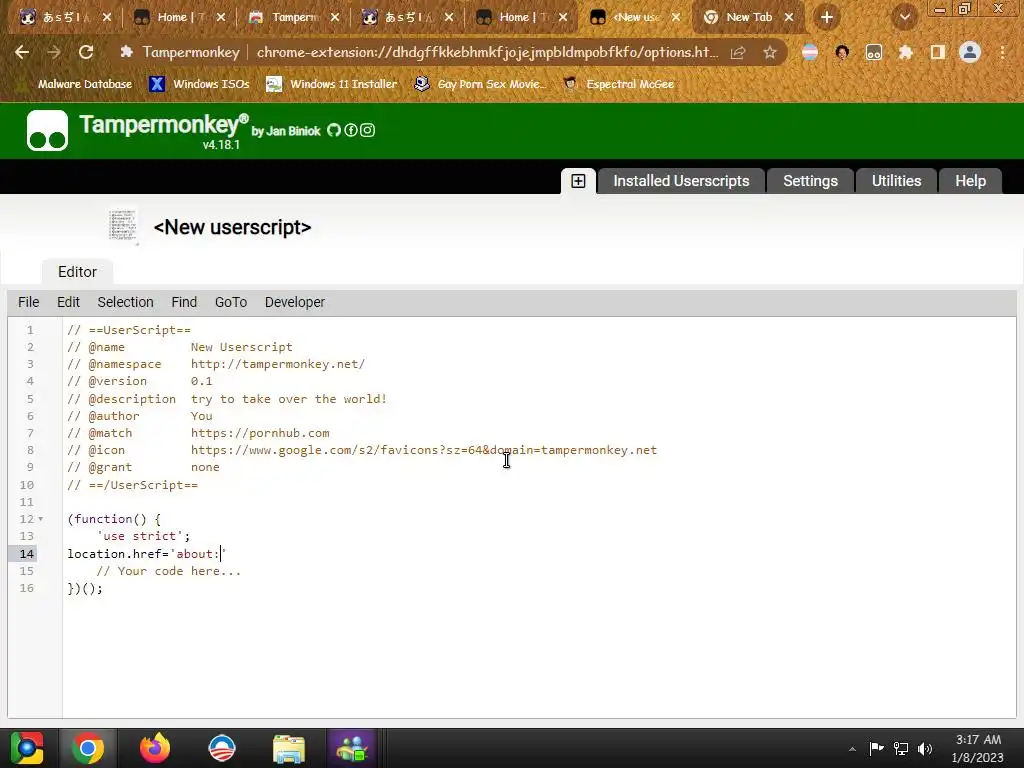Click the new script plus tab icon
The height and width of the screenshot is (768, 1024).
pyautogui.click(x=578, y=181)
